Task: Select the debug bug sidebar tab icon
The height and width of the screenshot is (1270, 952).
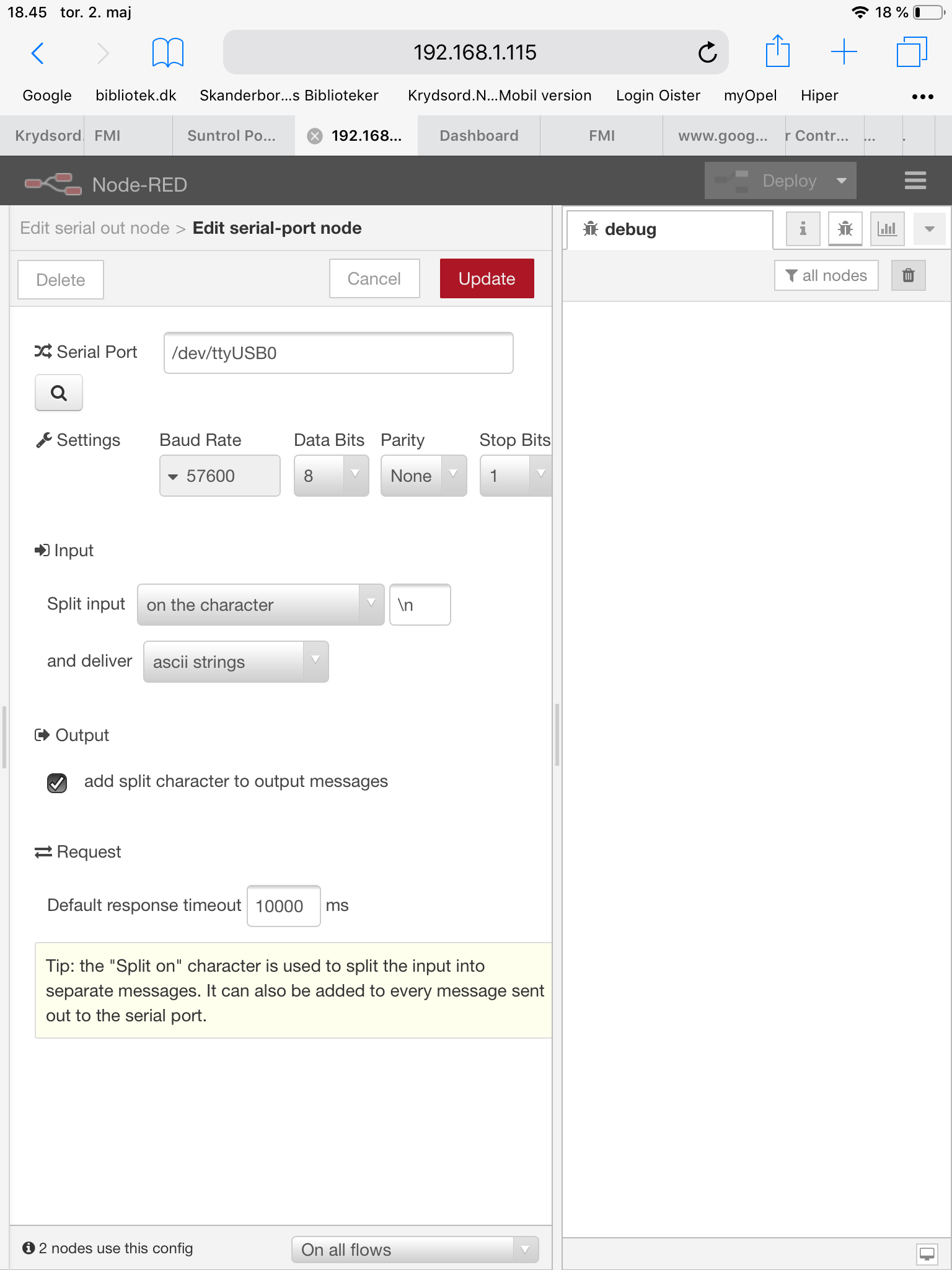Action: coord(845,229)
